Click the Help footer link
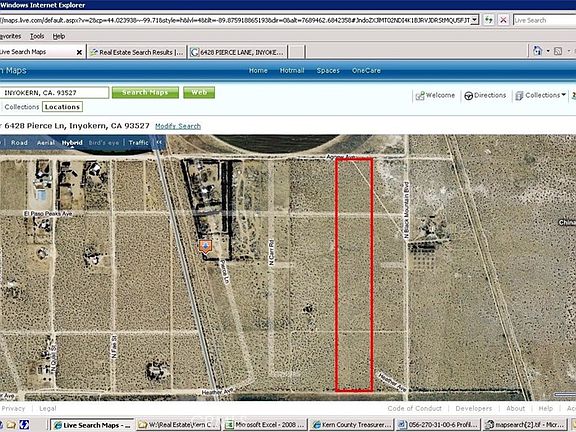This screenshot has height=432, width=576. (546, 408)
